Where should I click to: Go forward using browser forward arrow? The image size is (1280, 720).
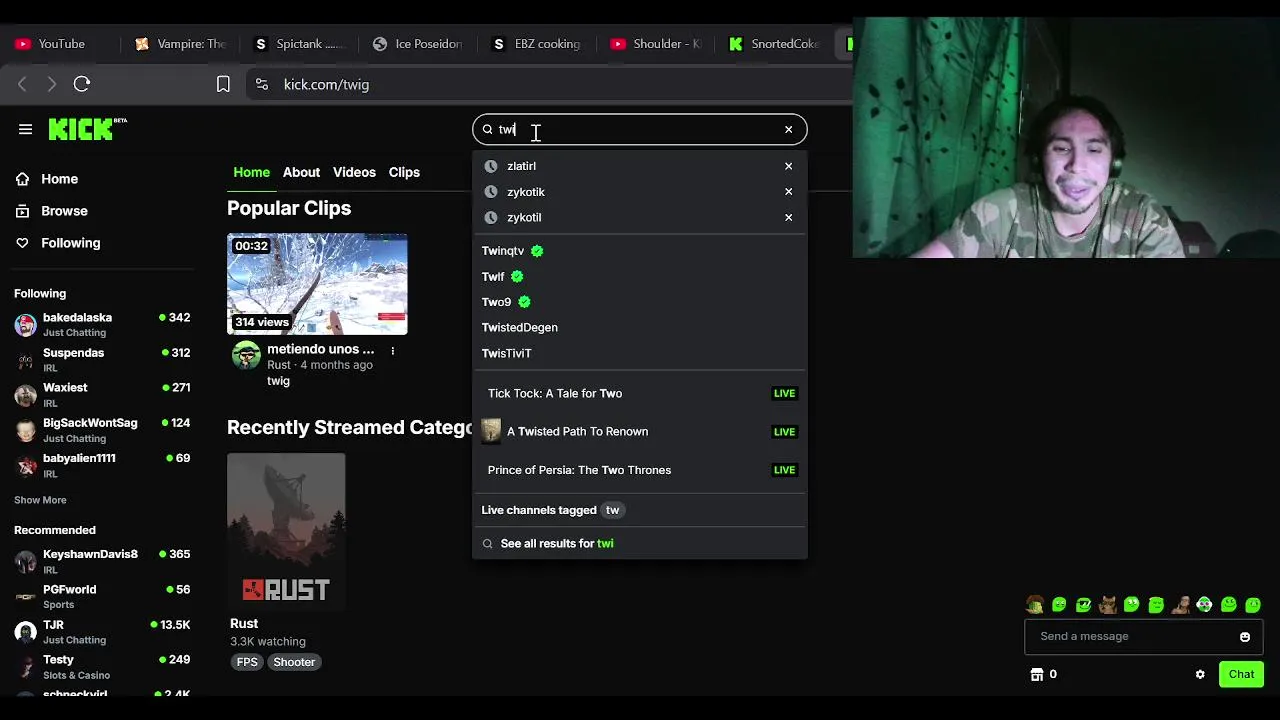click(52, 84)
